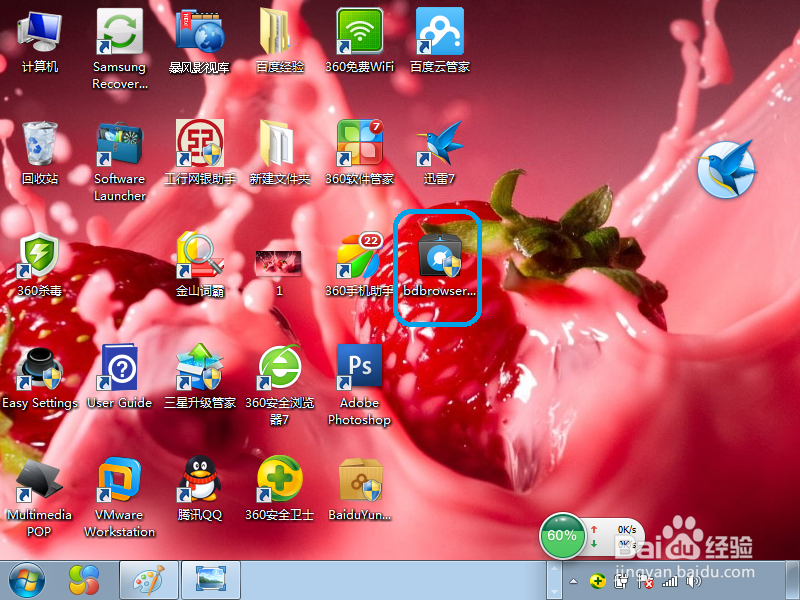Show hidden tray icons arrow
This screenshot has height=600, width=800.
point(573,581)
